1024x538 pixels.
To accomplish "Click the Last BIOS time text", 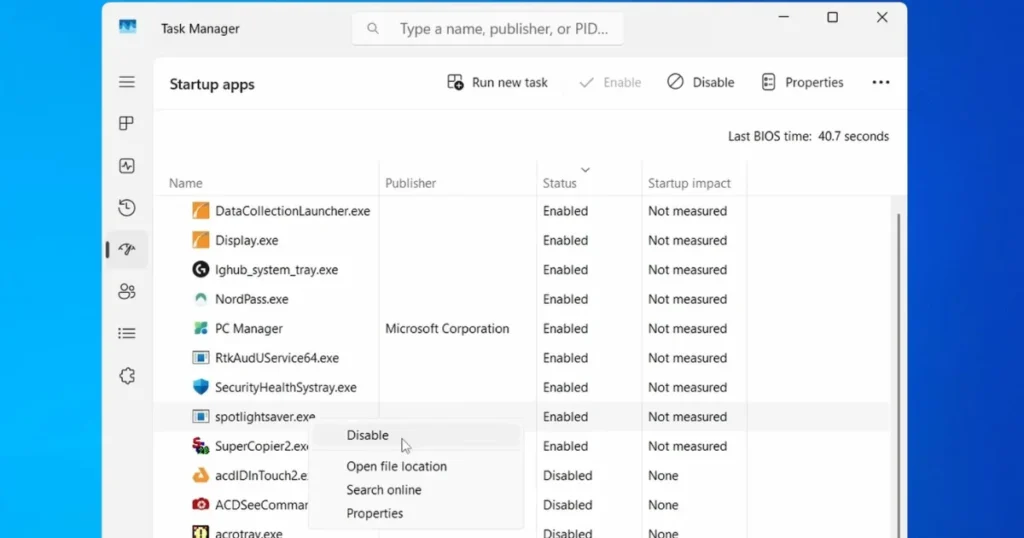I will coord(808,136).
